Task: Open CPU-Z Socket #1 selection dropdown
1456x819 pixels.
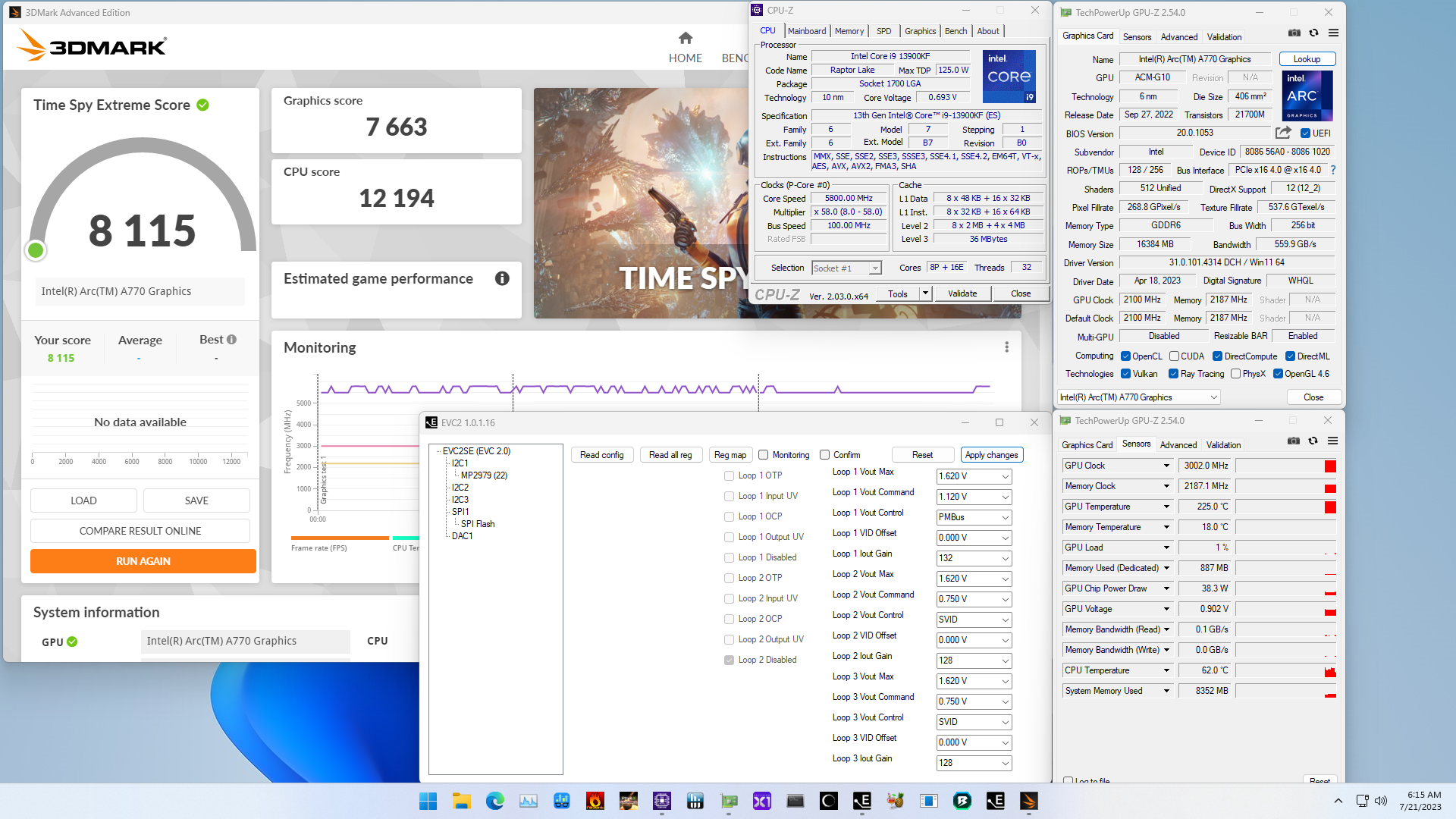Action: tap(847, 268)
